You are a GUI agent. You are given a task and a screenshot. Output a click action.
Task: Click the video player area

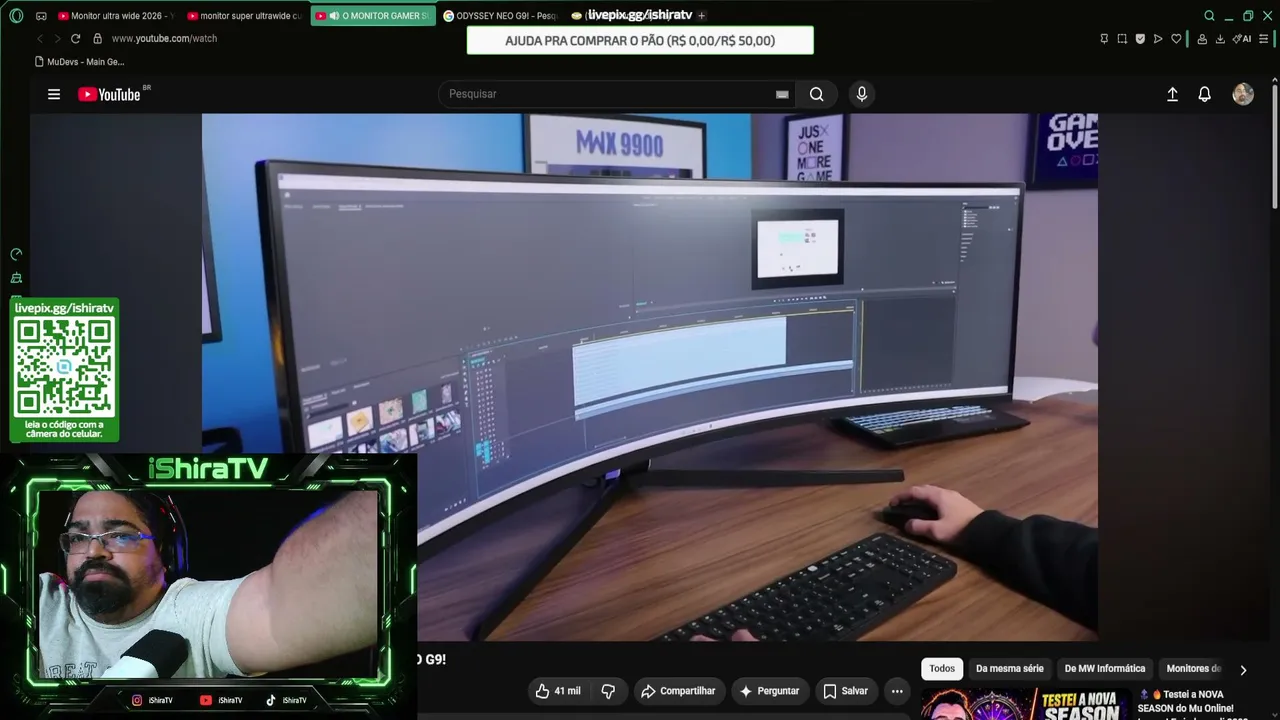point(650,377)
